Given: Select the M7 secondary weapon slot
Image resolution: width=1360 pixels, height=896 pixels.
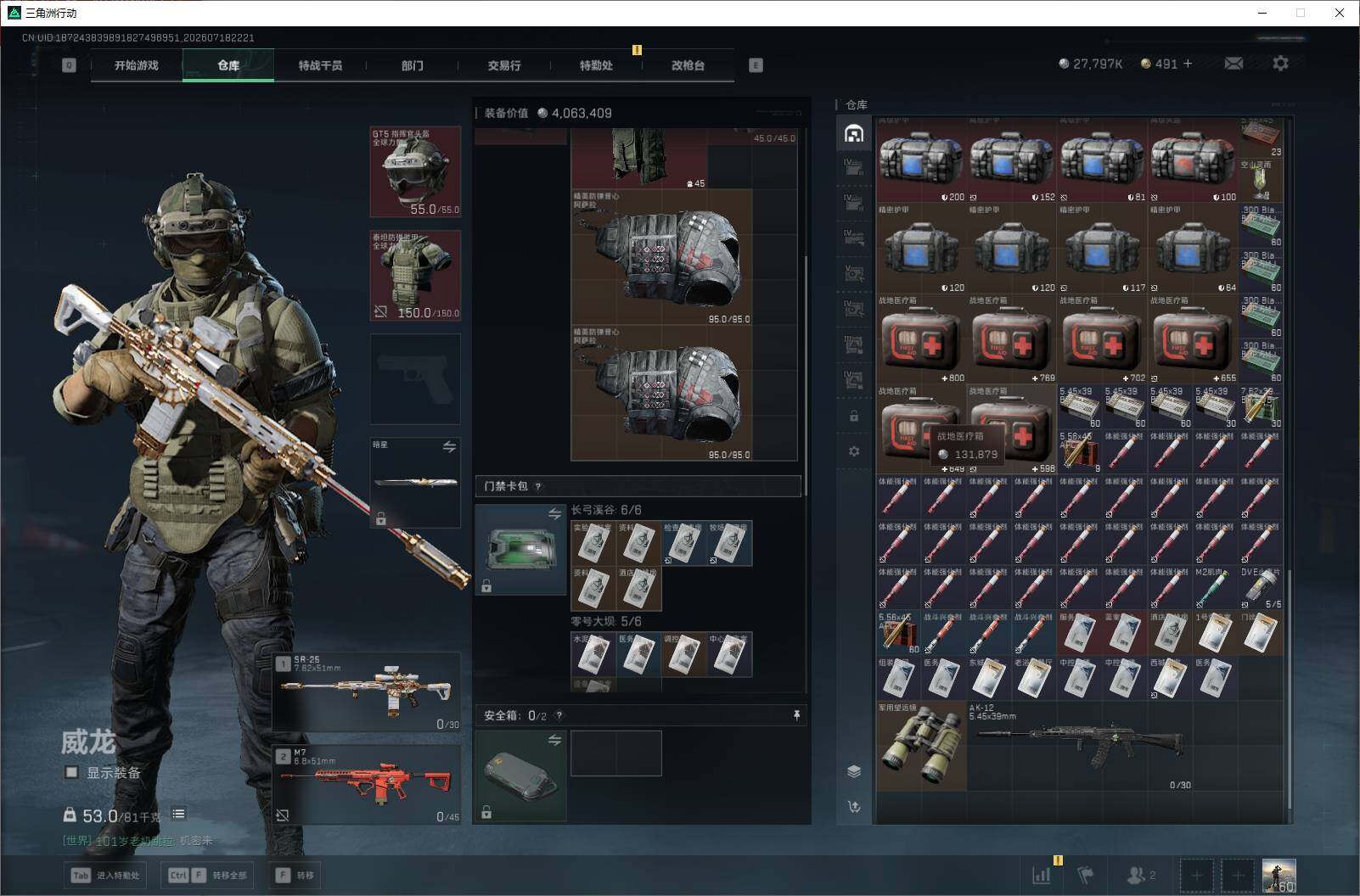Looking at the screenshot, I should tap(367, 785).
